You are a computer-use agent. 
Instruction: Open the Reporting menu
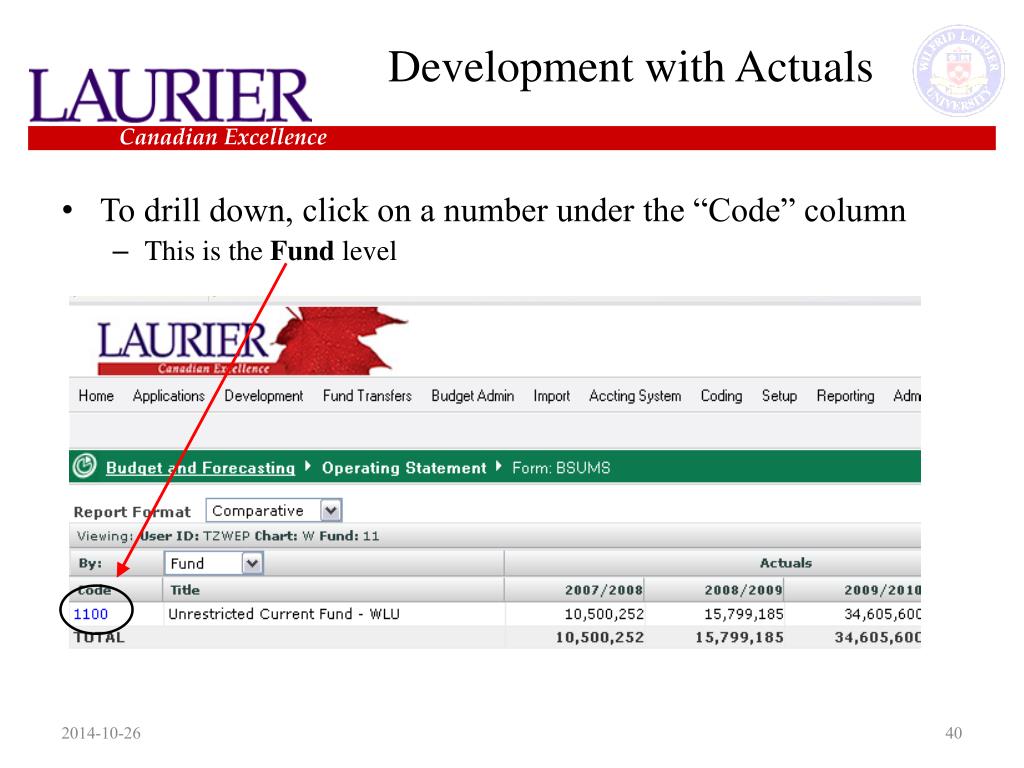(845, 396)
